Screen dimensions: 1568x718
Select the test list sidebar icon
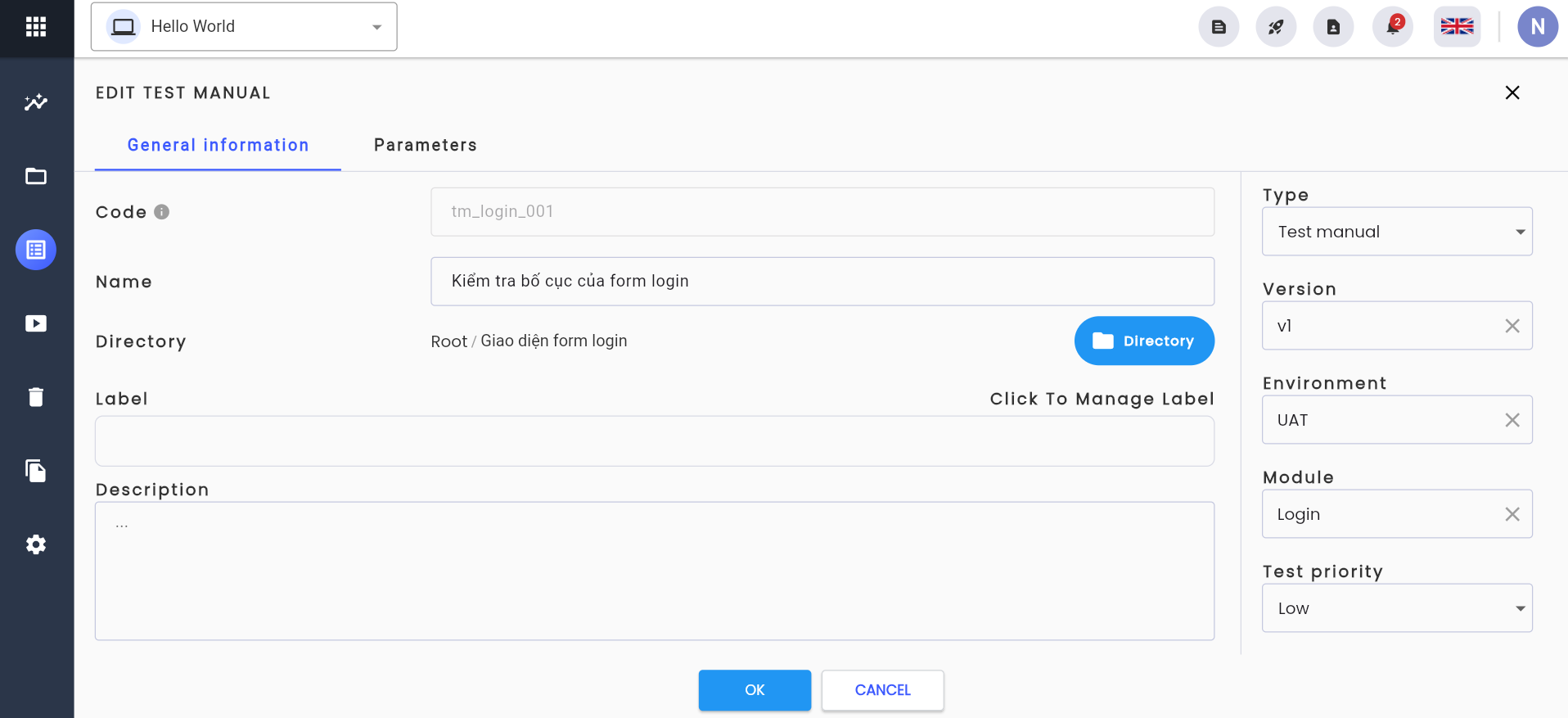coord(36,250)
